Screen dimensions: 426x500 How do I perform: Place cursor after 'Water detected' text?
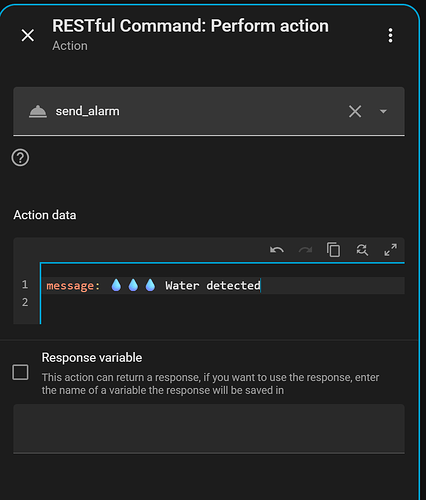click(x=261, y=286)
